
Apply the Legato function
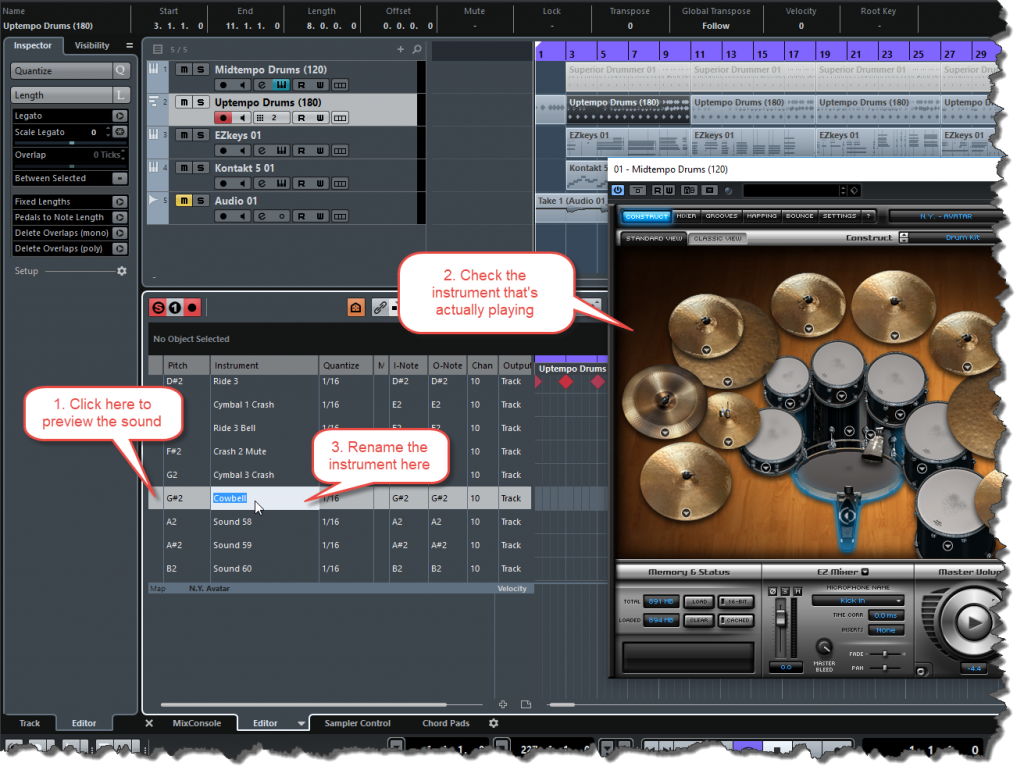tap(120, 116)
